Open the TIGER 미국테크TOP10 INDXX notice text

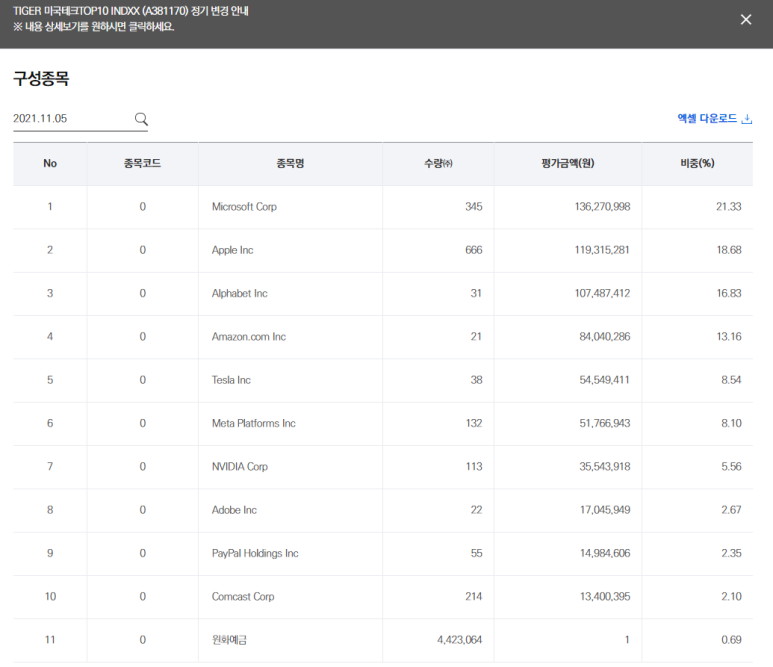click(x=131, y=11)
